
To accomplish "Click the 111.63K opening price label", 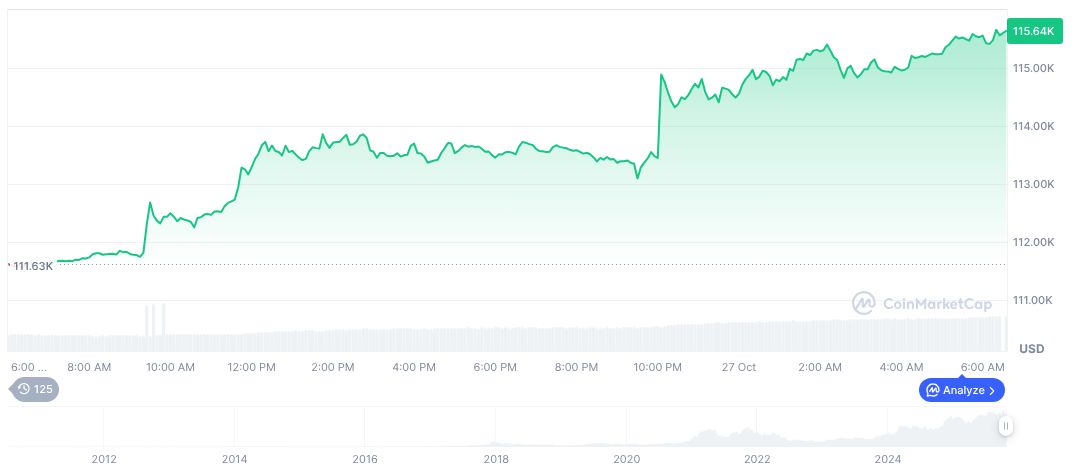I will 32,265.
